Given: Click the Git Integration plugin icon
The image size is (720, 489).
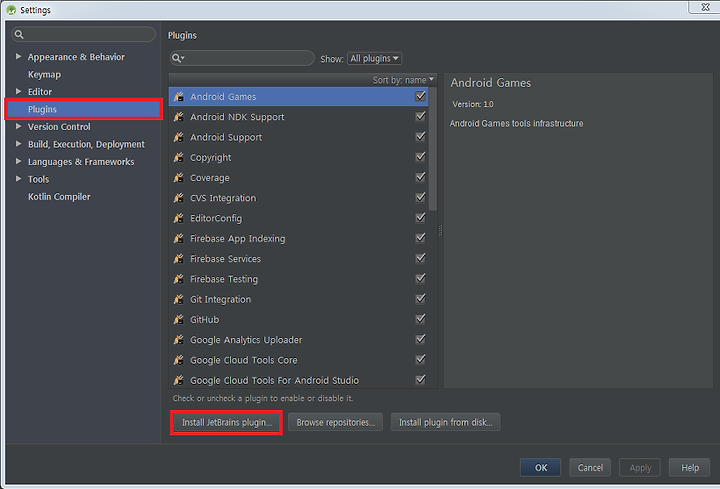Looking at the screenshot, I should pyautogui.click(x=179, y=299).
